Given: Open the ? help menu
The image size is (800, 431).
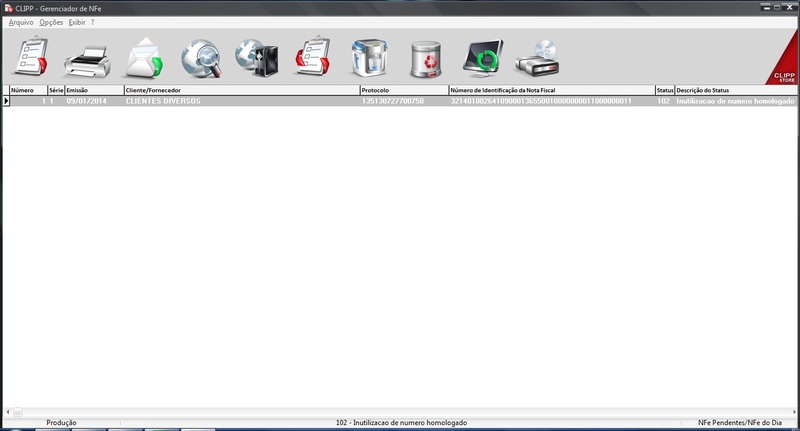Looking at the screenshot, I should click(93, 22).
